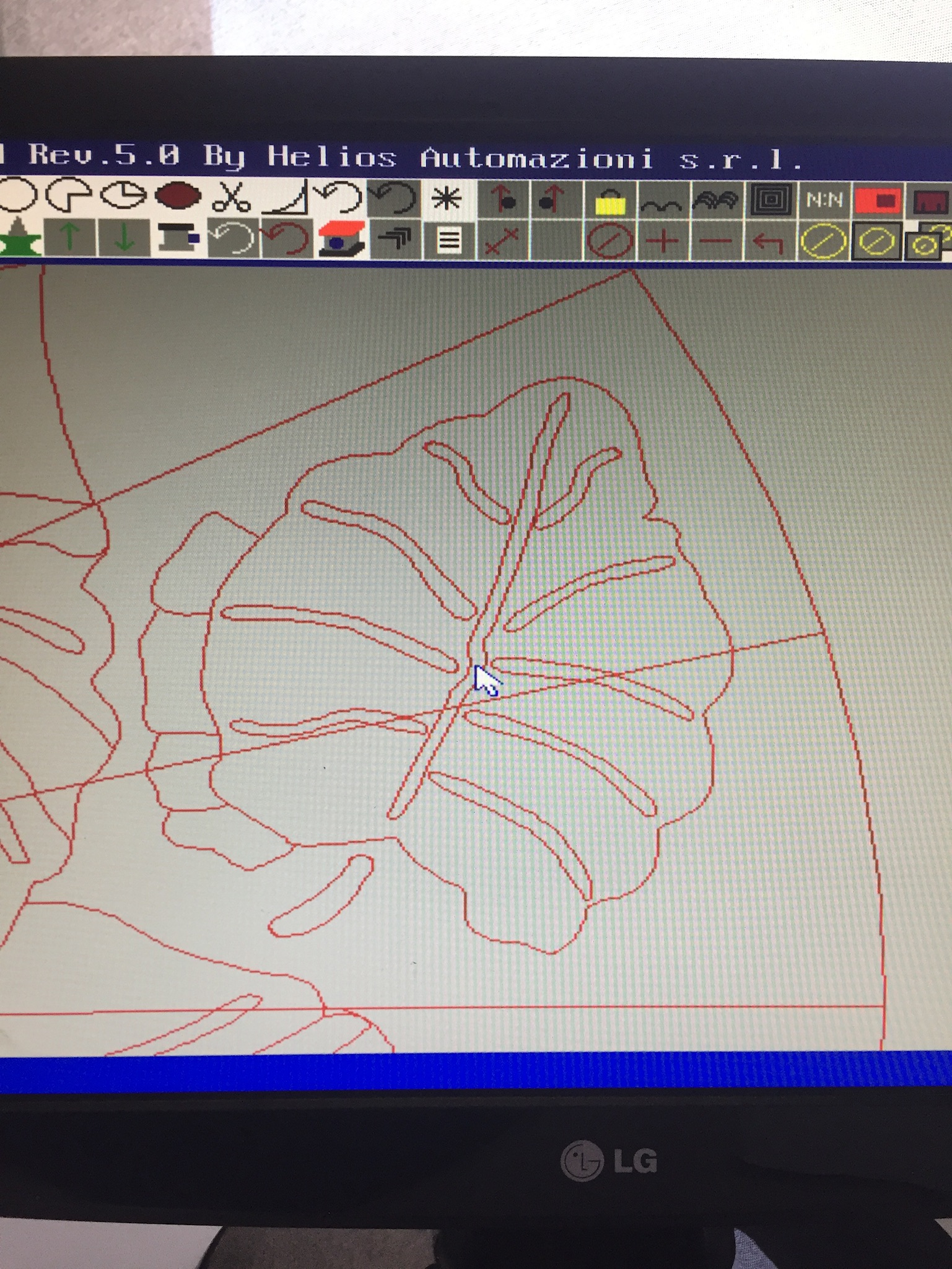Click the red plus icon

[663, 242]
